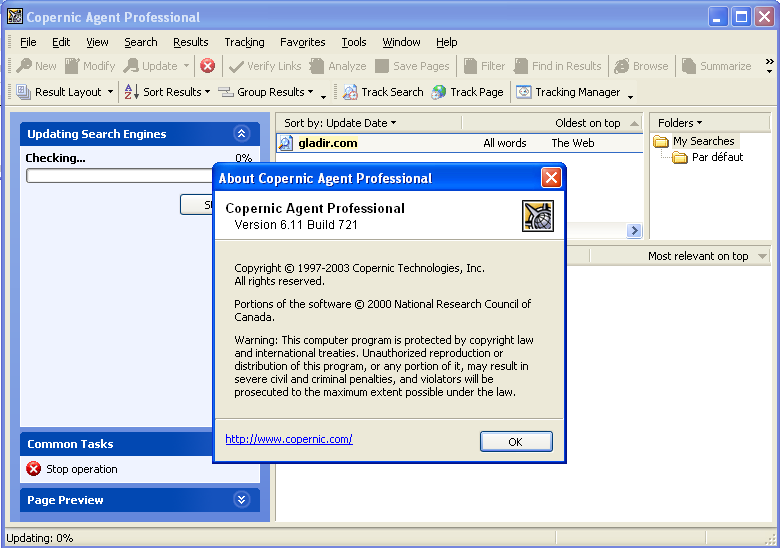Click the New search toolbar button
The image size is (780, 548).
pos(36,66)
